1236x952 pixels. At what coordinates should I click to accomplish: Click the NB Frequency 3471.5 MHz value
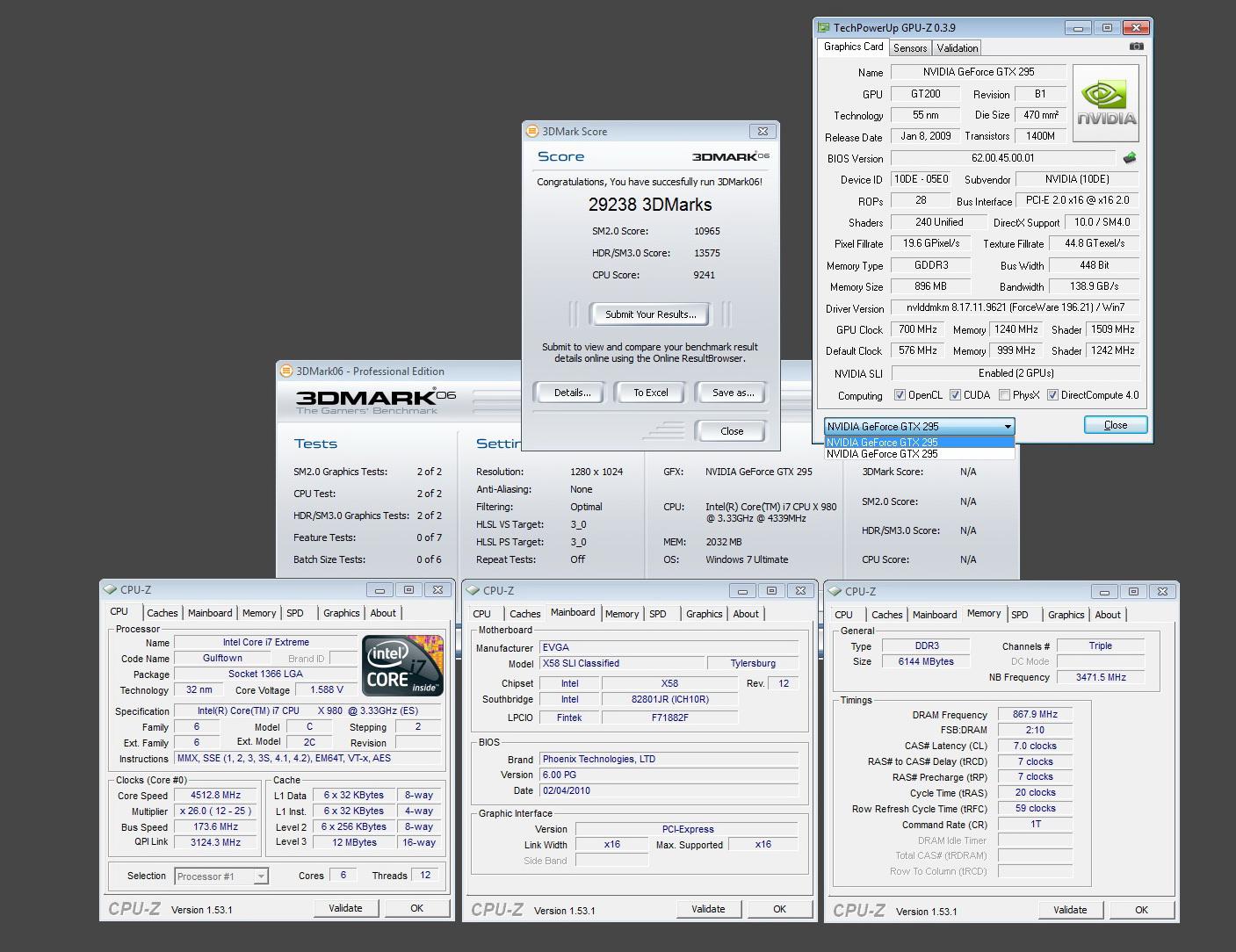[x=1101, y=677]
